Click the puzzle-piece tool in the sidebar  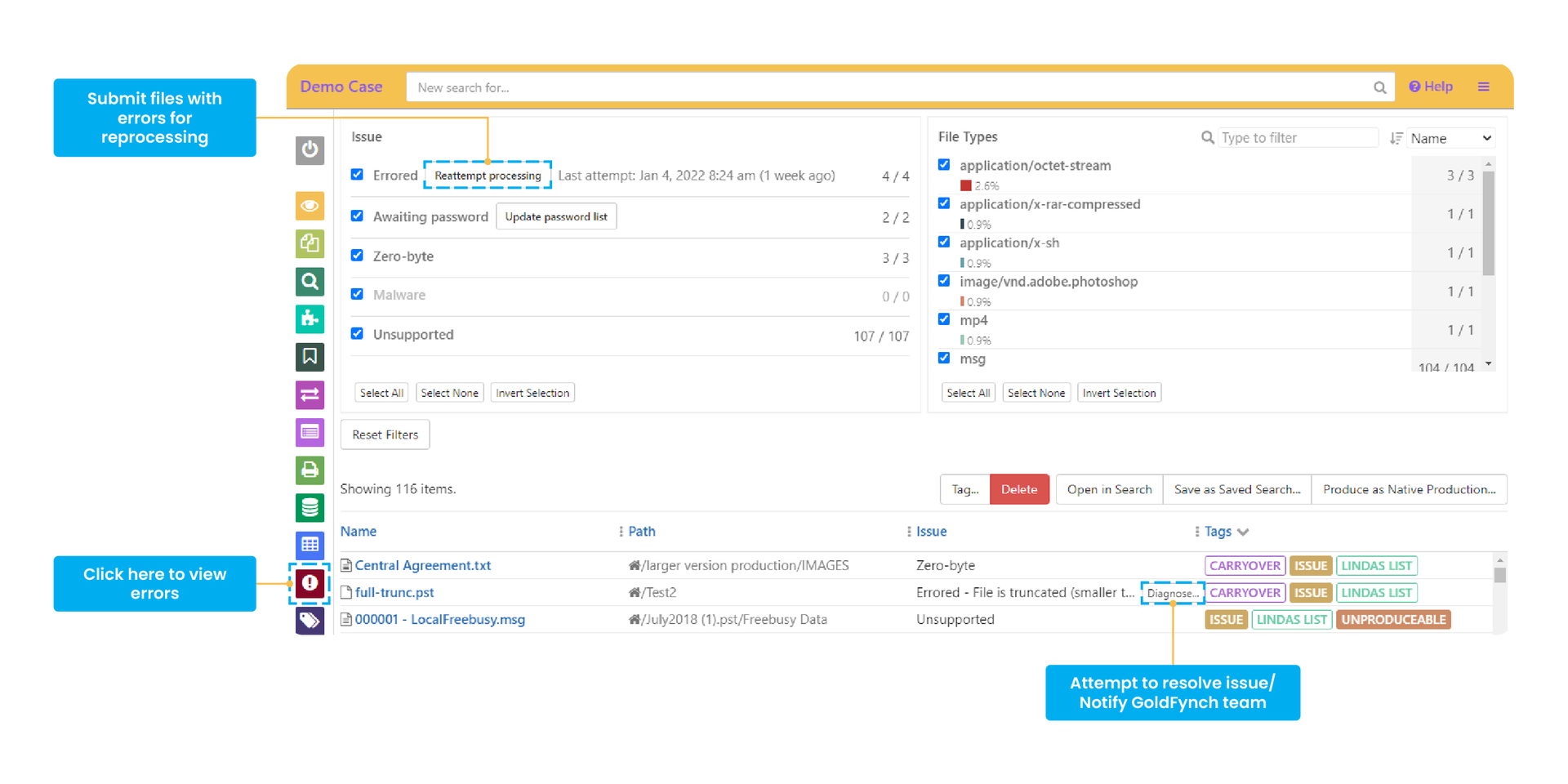coord(310,319)
